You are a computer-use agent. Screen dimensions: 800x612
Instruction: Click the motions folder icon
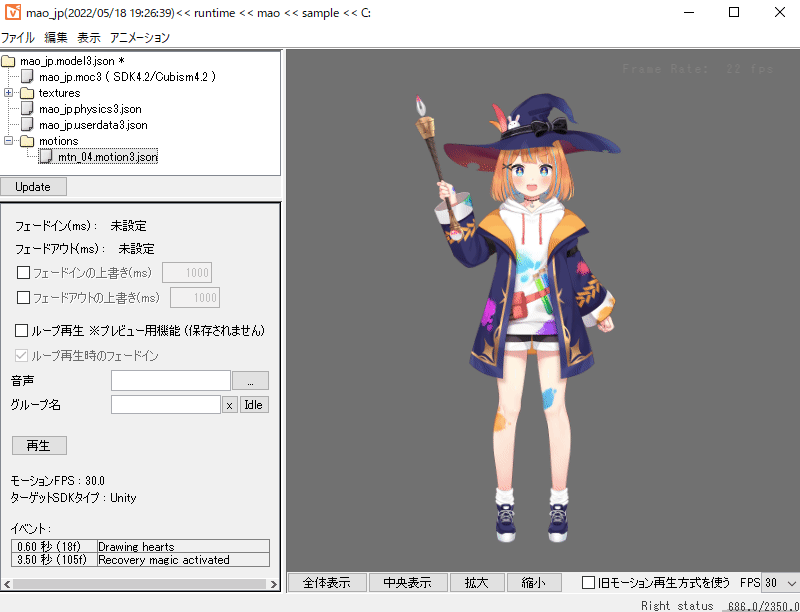(x=27, y=141)
